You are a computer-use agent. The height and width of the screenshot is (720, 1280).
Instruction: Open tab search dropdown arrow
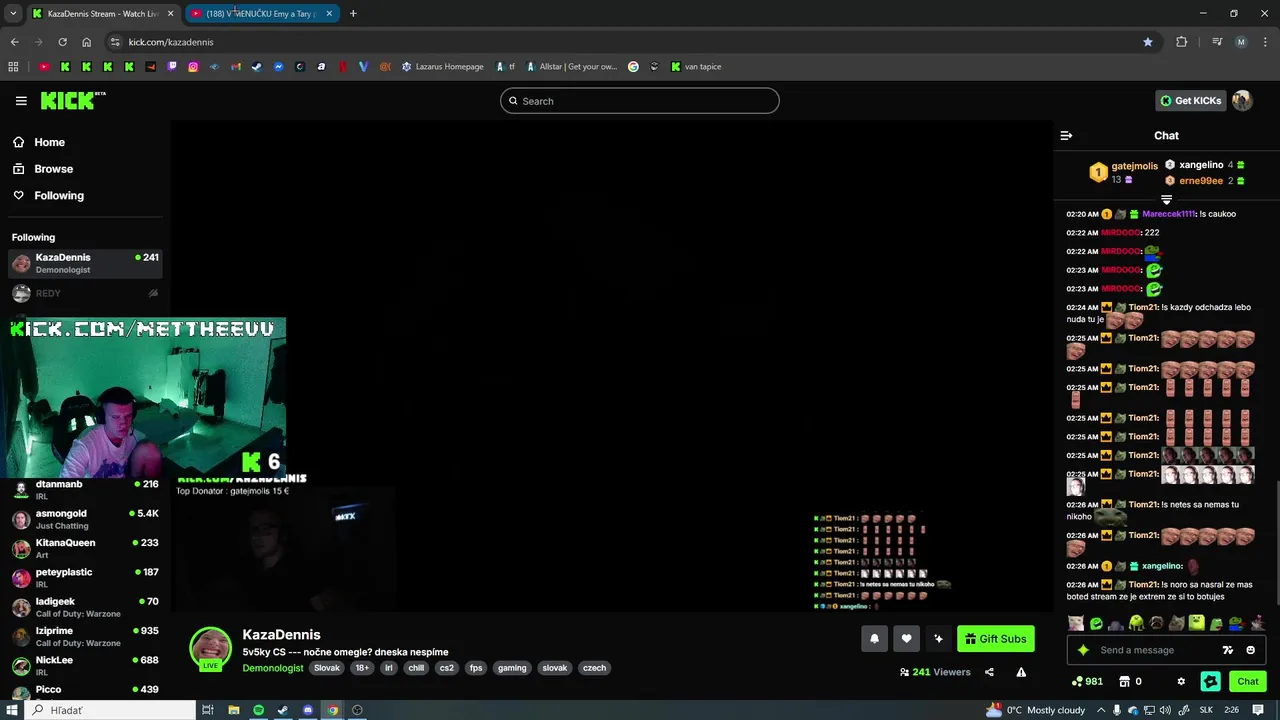(13, 14)
